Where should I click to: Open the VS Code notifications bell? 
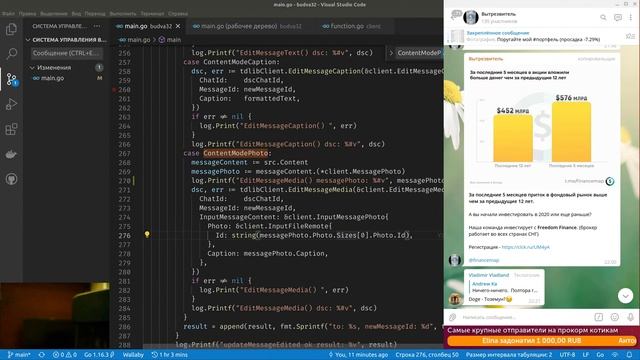(x=629, y=355)
